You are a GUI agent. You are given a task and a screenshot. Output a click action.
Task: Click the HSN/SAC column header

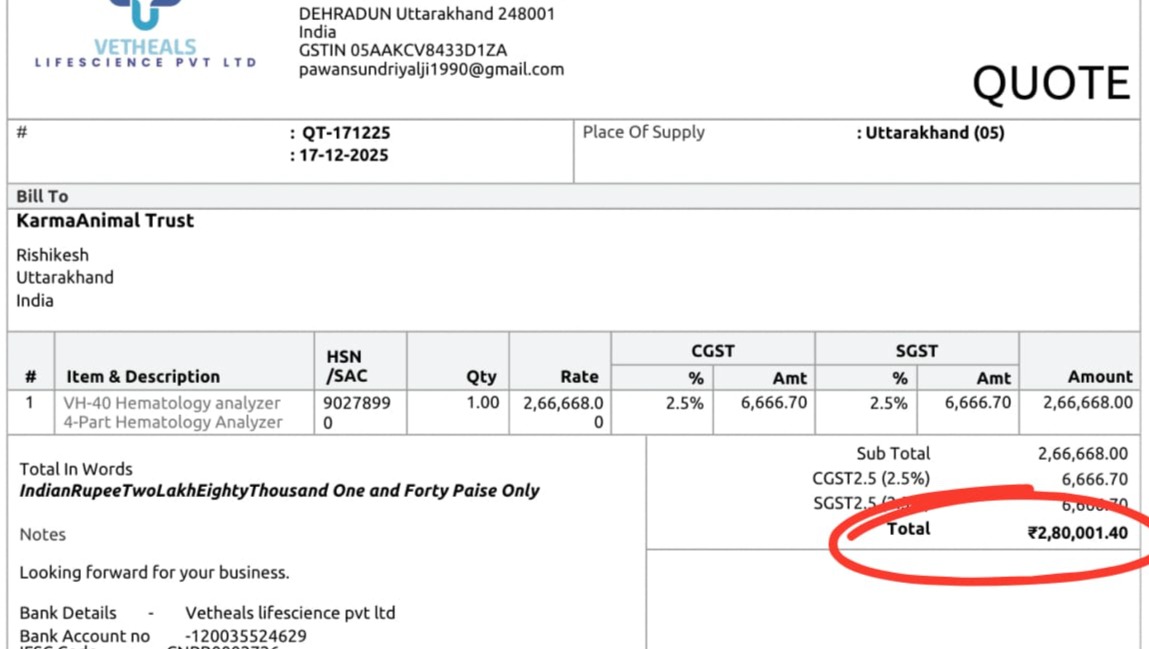[x=345, y=366]
